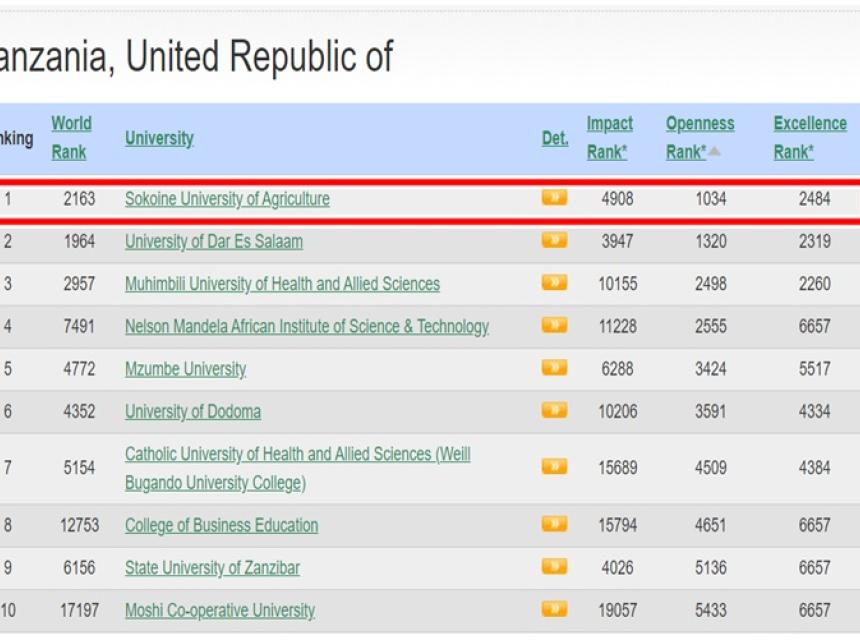The width and height of the screenshot is (860, 640).
Task: Open details icon for Sokoine University of Agriculture
Action: click(x=554, y=198)
